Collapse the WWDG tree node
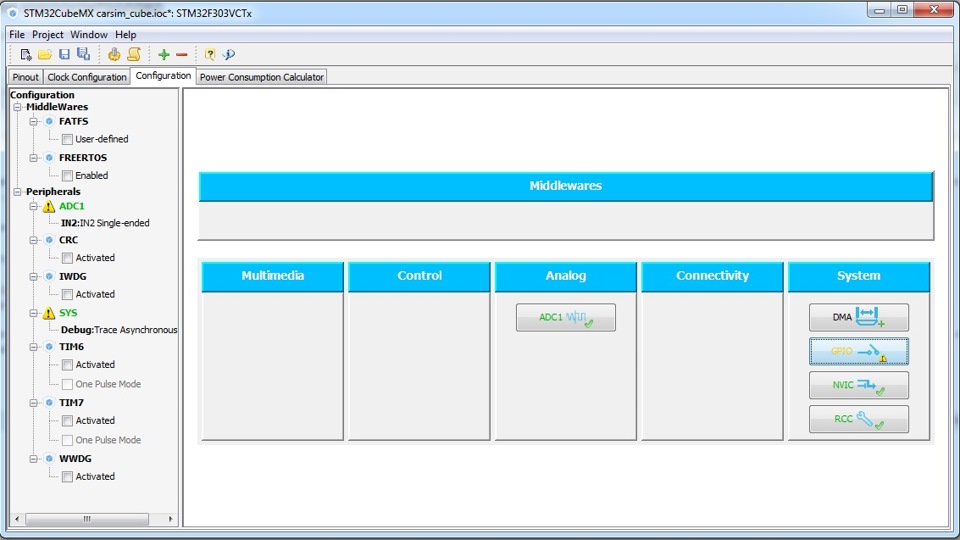960x540 pixels. (x=34, y=458)
